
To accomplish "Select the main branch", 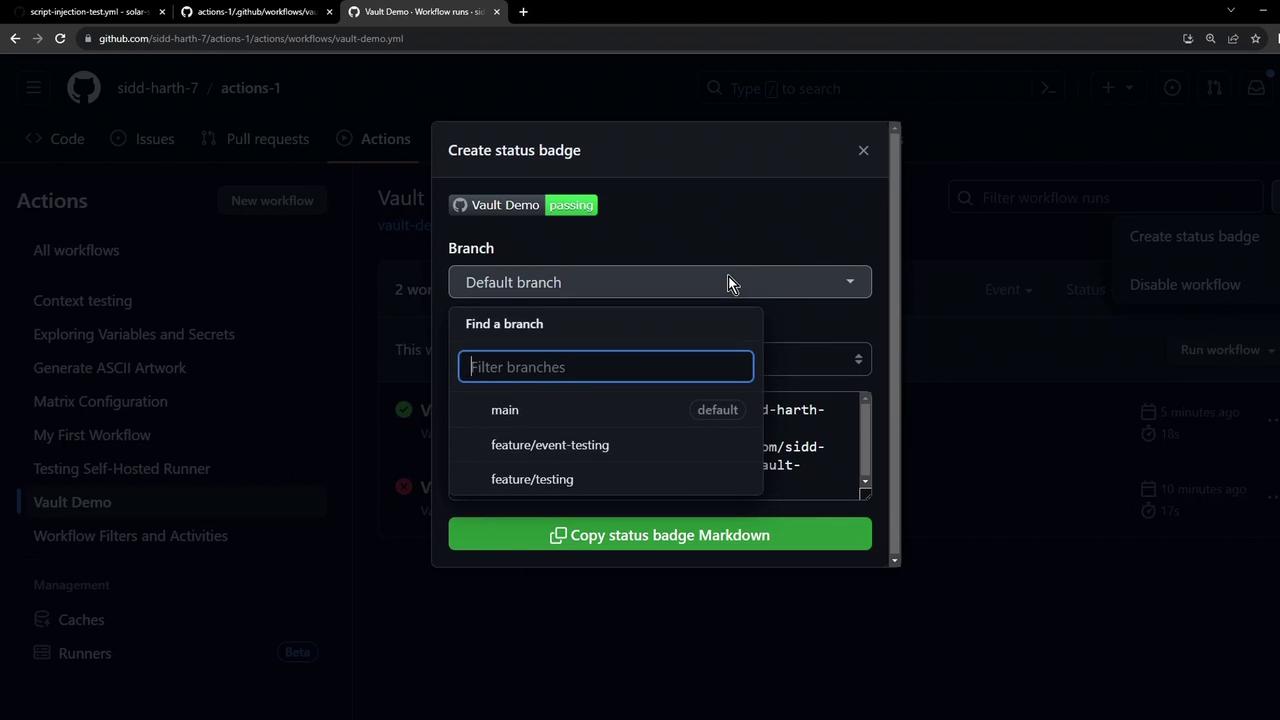I will point(606,410).
